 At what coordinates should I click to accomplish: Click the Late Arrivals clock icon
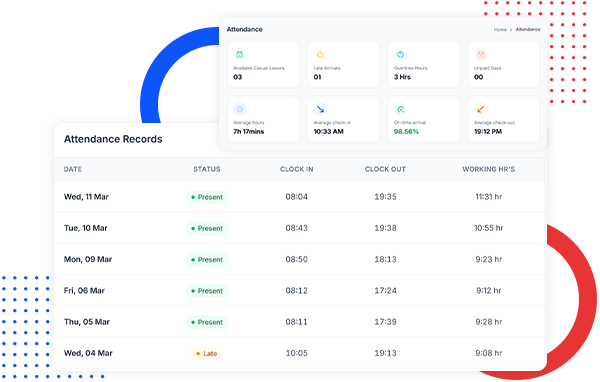(320, 55)
